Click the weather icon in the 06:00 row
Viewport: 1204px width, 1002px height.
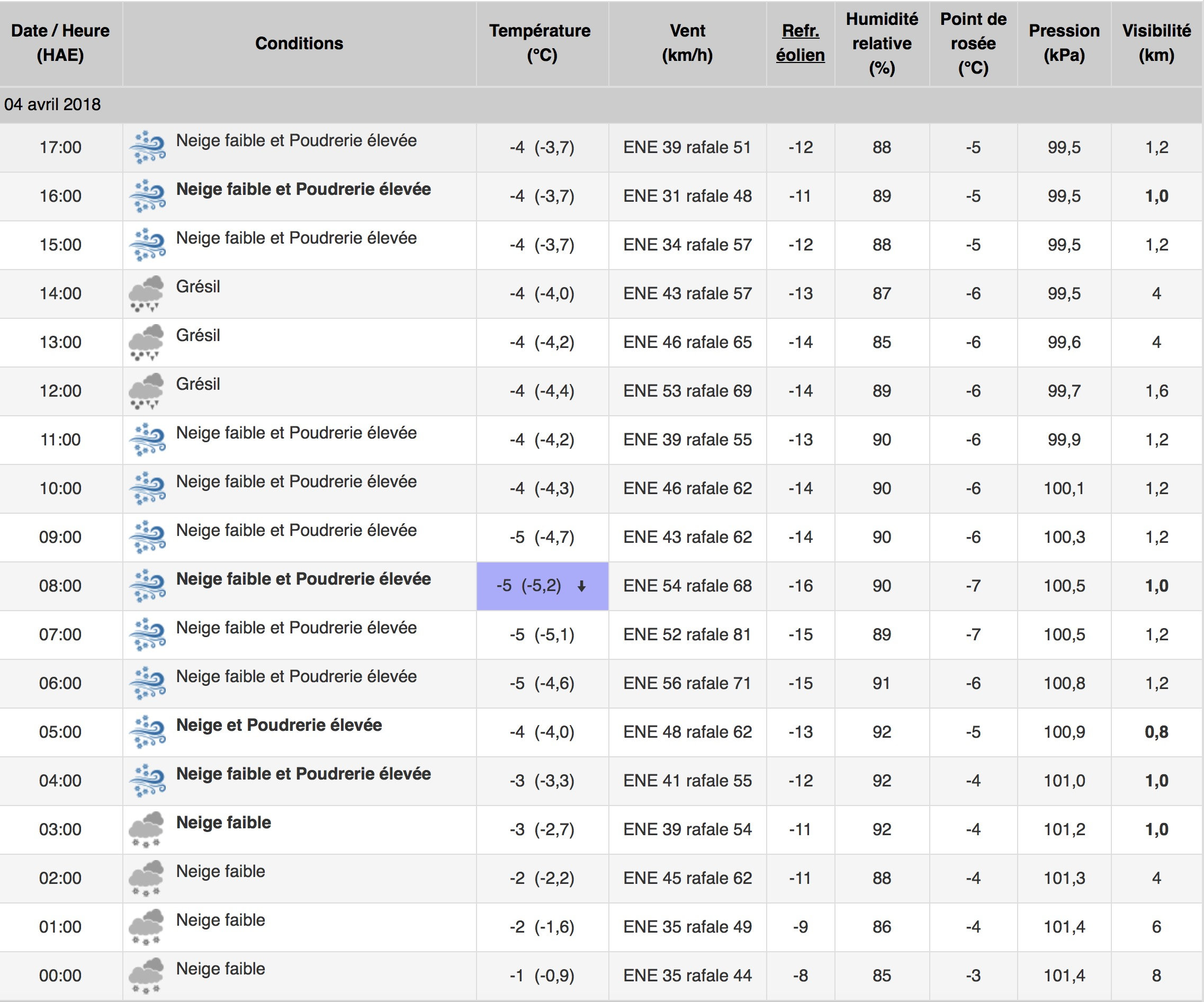pyautogui.click(x=147, y=684)
